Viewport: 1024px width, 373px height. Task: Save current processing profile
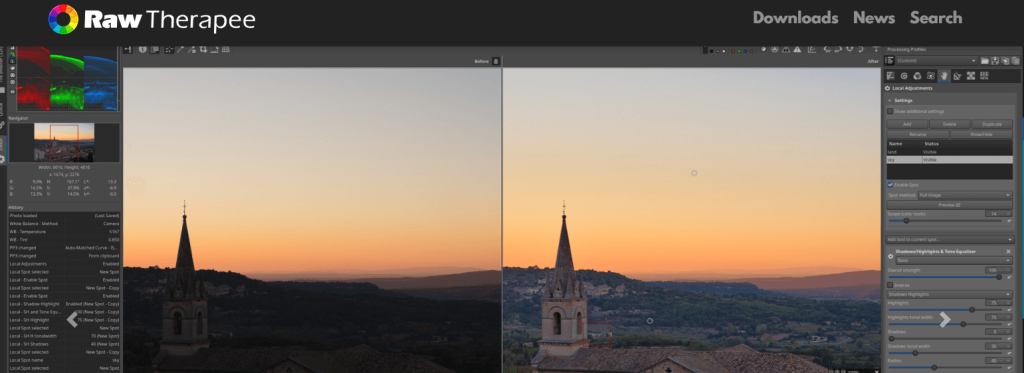[x=995, y=60]
